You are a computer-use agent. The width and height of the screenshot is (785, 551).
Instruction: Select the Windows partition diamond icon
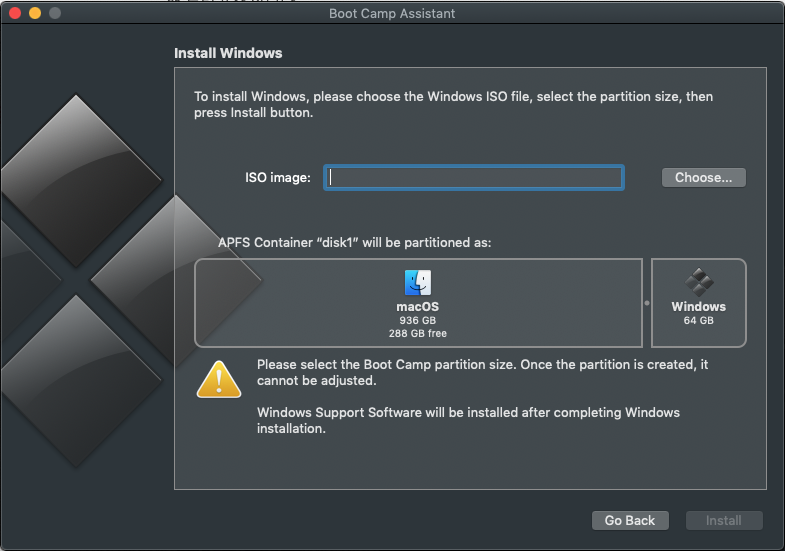(x=699, y=282)
